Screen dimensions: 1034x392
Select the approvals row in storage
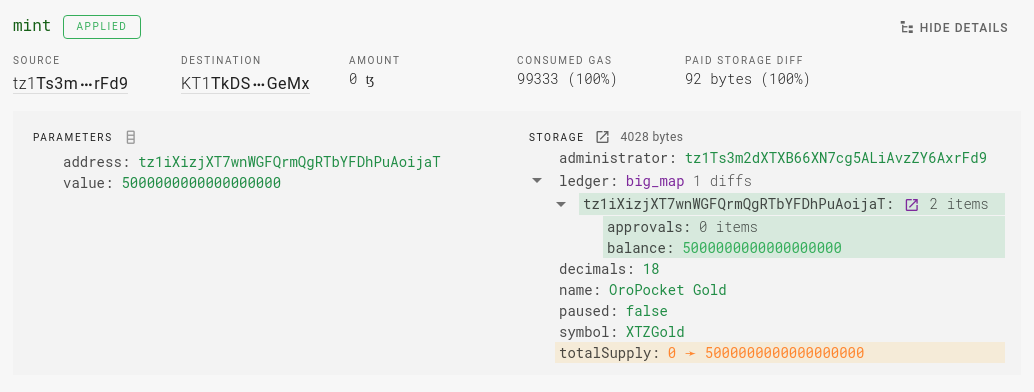click(x=804, y=227)
